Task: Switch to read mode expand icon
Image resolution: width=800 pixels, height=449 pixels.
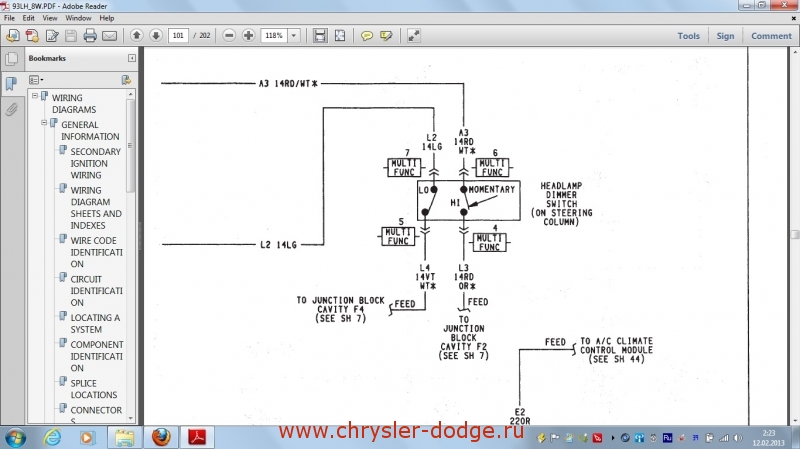Action: (413, 35)
